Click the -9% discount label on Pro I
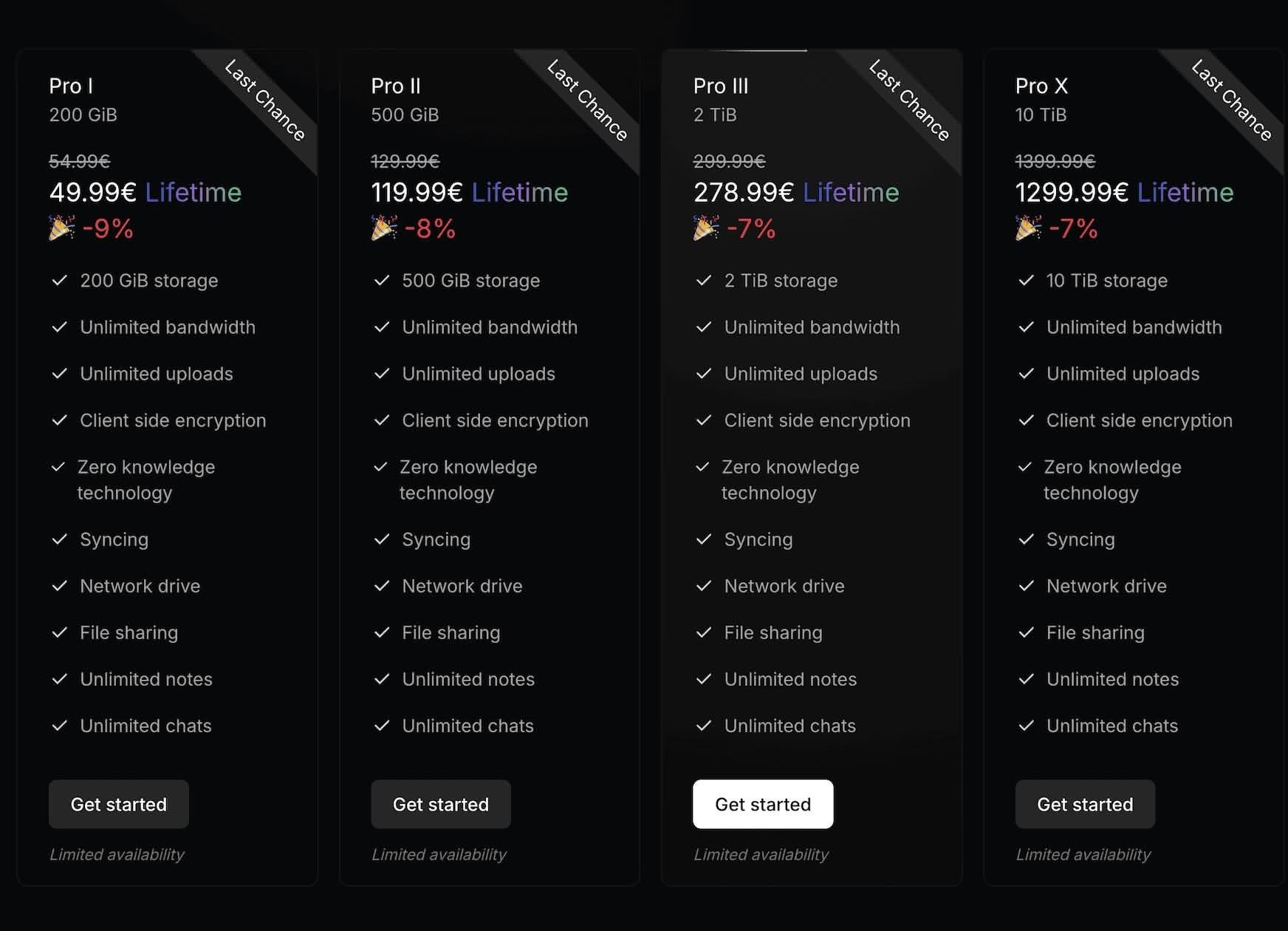This screenshot has width=1288, height=931. pyautogui.click(x=111, y=229)
